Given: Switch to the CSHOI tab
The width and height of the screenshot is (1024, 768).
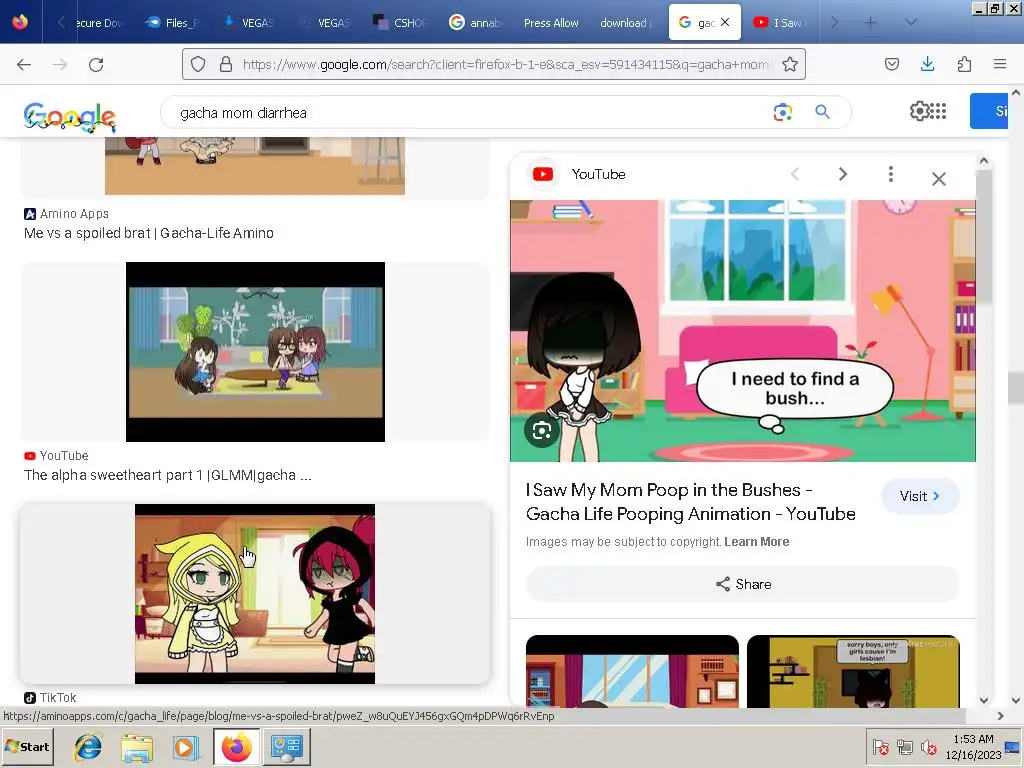Looking at the screenshot, I should 400,23.
